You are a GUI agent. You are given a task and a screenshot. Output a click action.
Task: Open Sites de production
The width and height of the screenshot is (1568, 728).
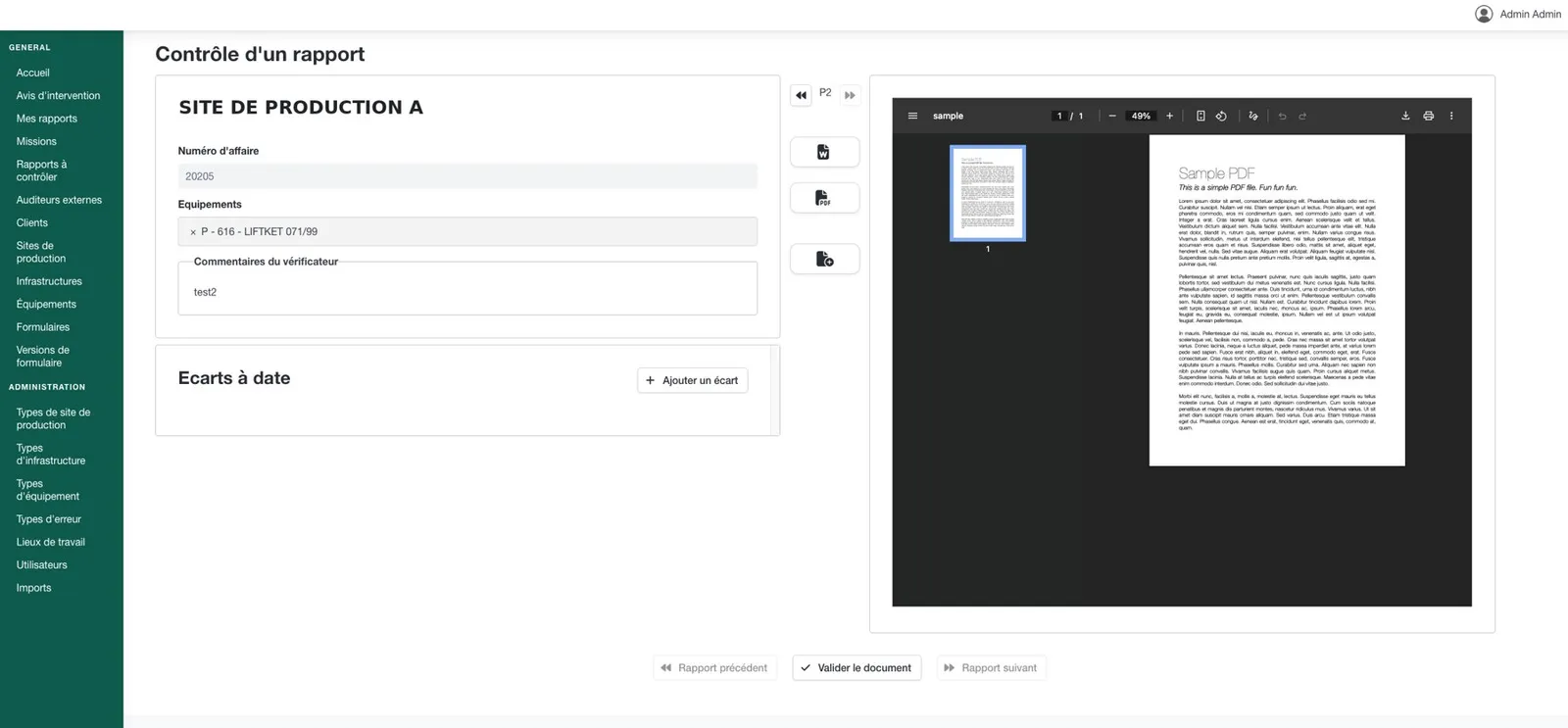pos(41,252)
